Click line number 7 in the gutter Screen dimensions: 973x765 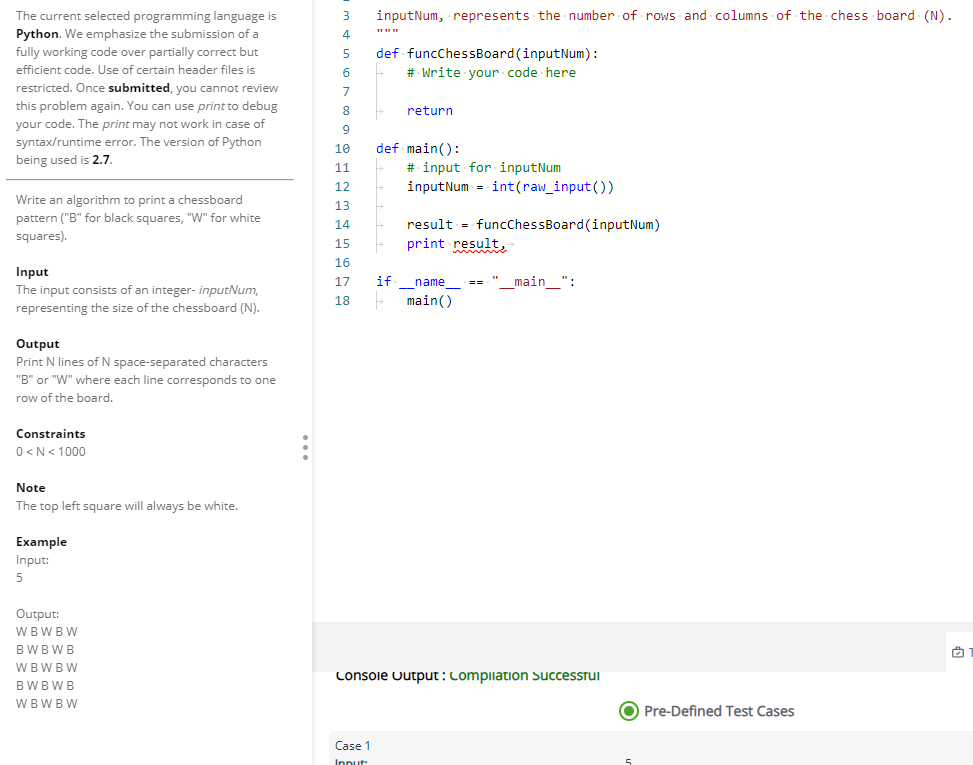coord(346,92)
